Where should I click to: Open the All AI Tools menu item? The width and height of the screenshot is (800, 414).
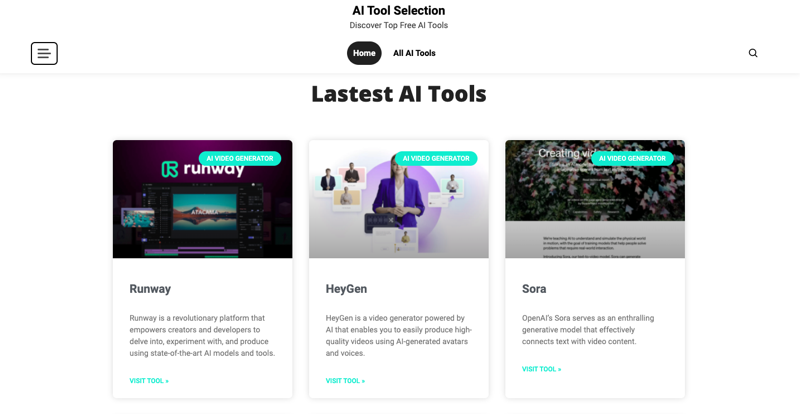(x=414, y=53)
